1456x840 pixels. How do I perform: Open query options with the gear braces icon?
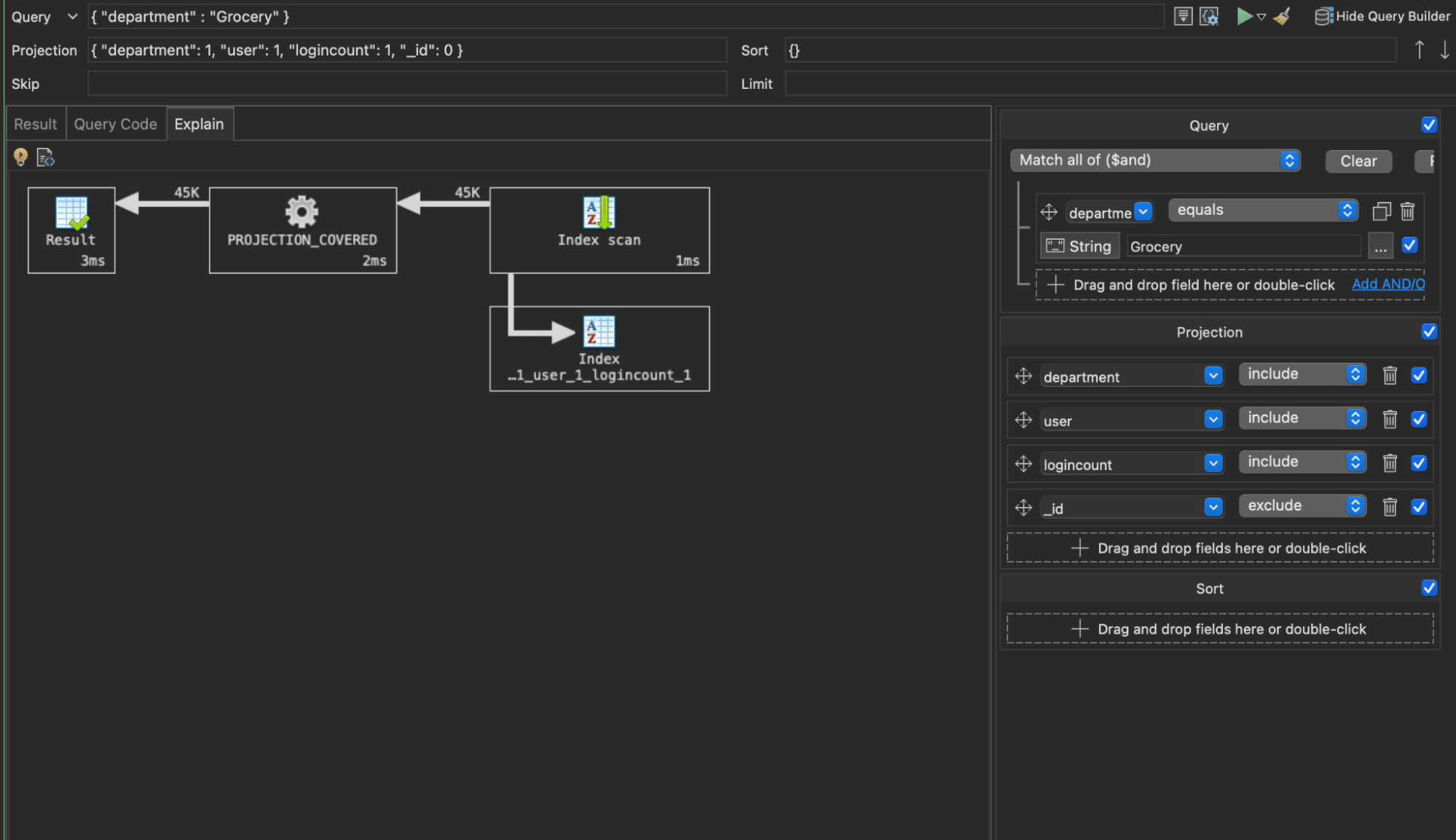coord(1210,16)
